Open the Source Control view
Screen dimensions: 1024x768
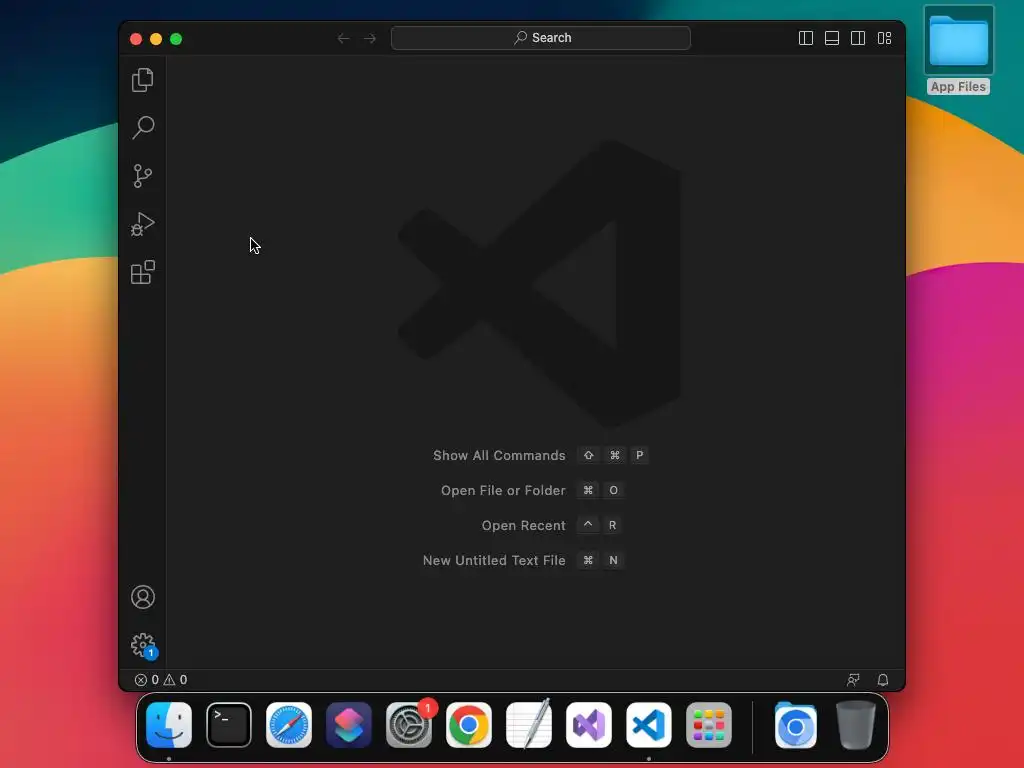142,176
